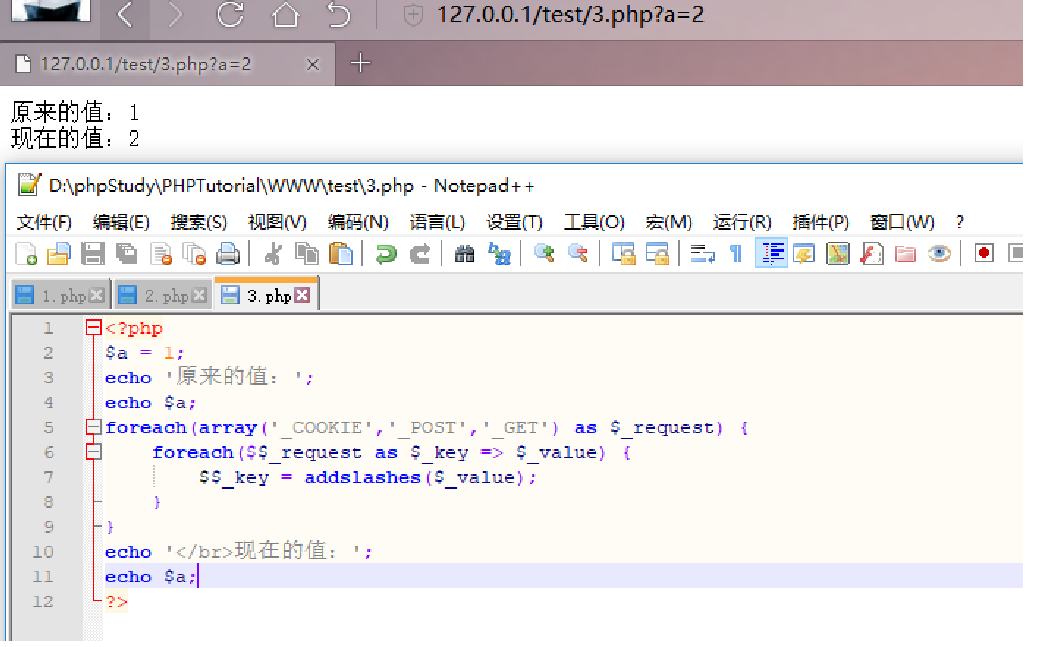Click the browser address bar URL

[570, 15]
